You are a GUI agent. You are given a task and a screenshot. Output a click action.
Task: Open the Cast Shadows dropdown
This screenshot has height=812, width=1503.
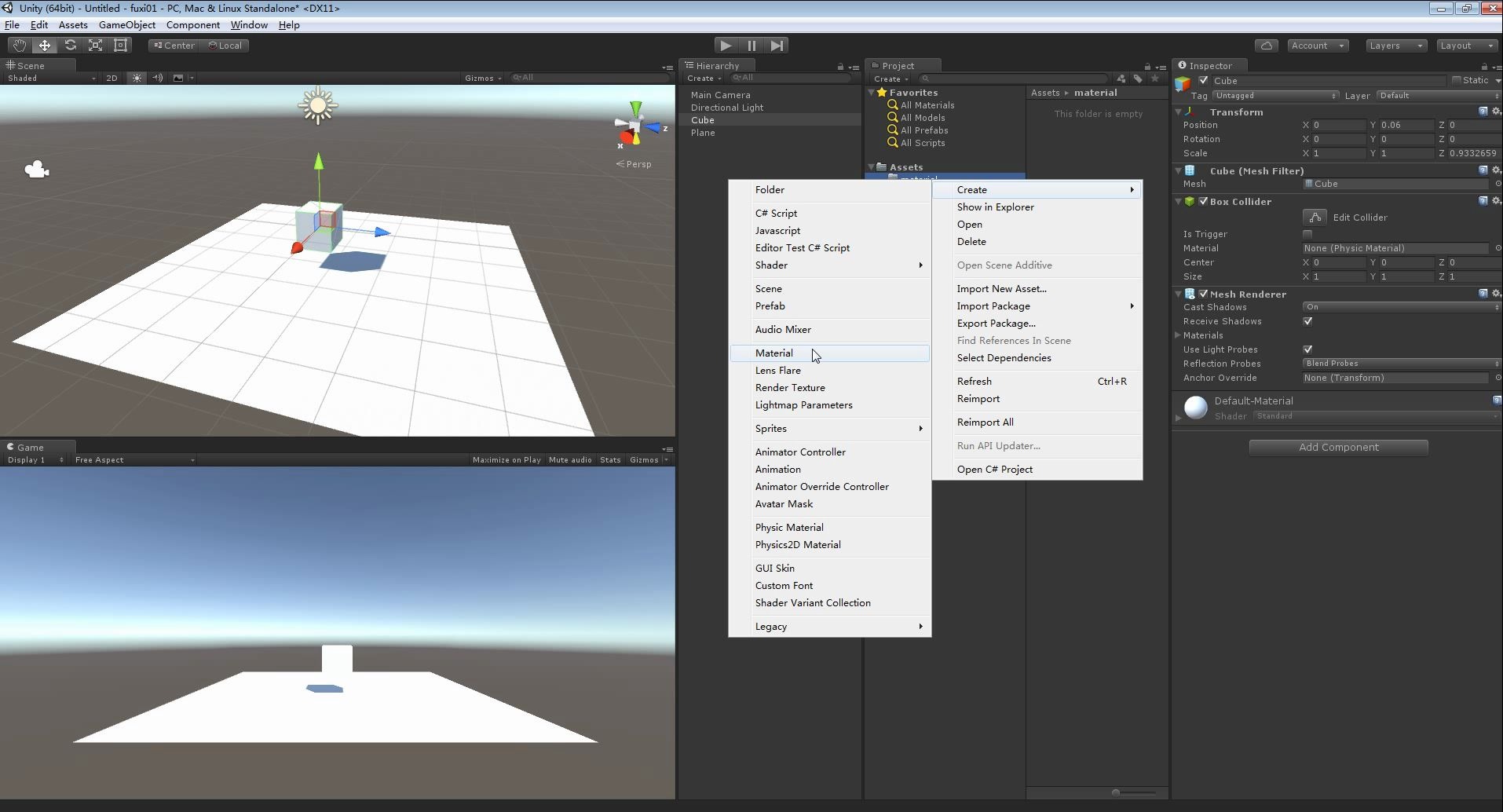pos(1400,307)
